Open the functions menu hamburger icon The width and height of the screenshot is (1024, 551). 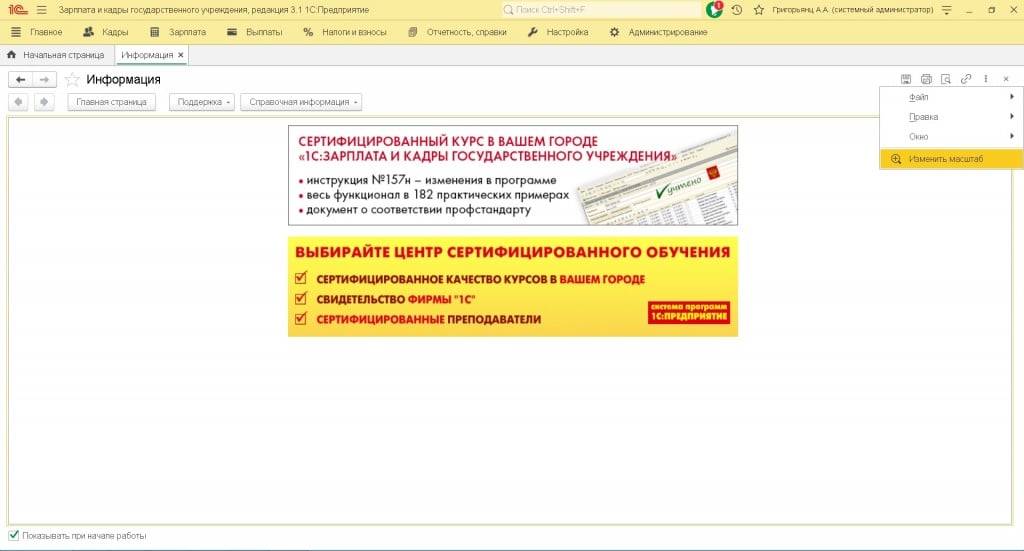coord(42,10)
